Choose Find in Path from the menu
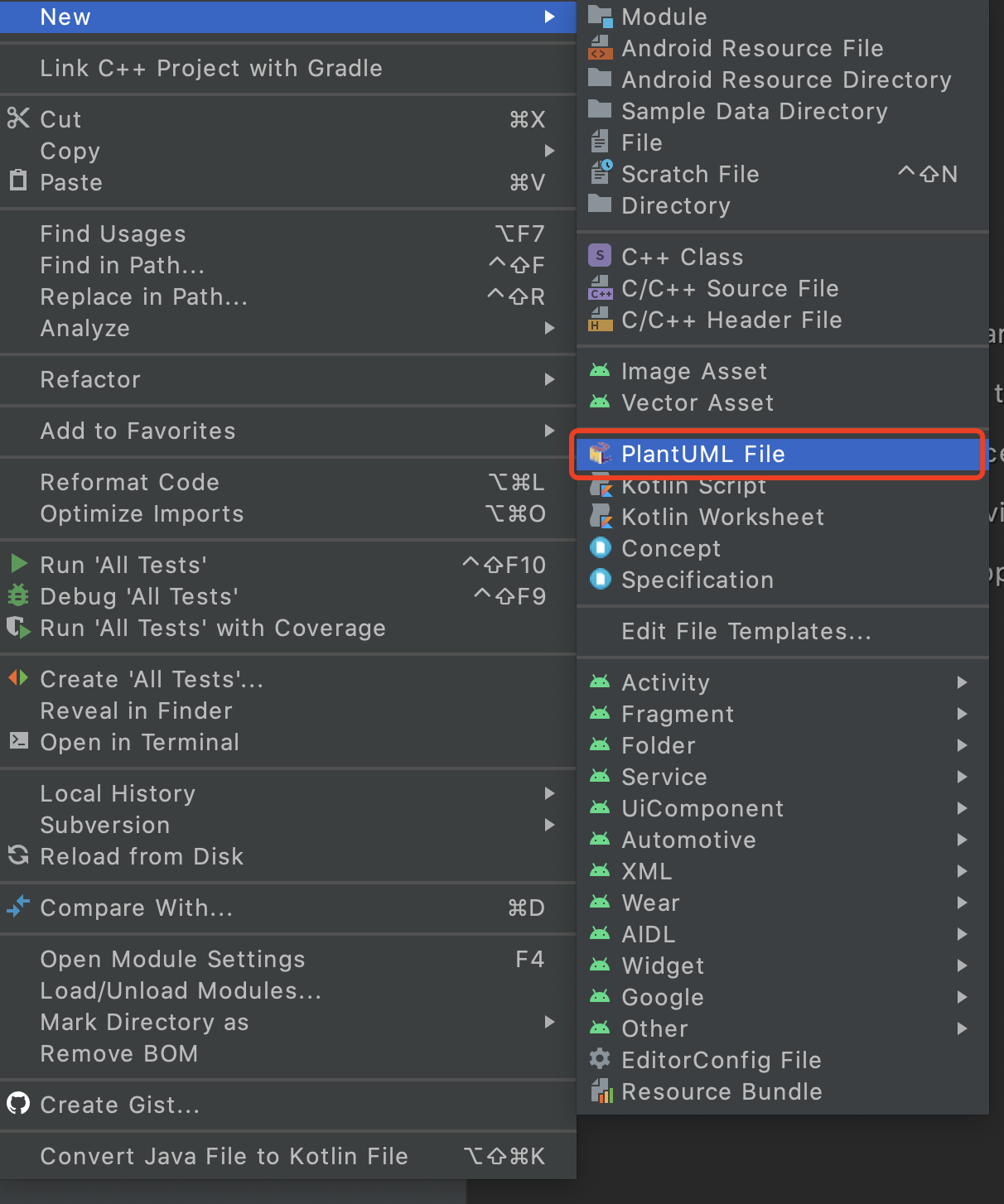The width and height of the screenshot is (1004, 1204). tap(122, 265)
